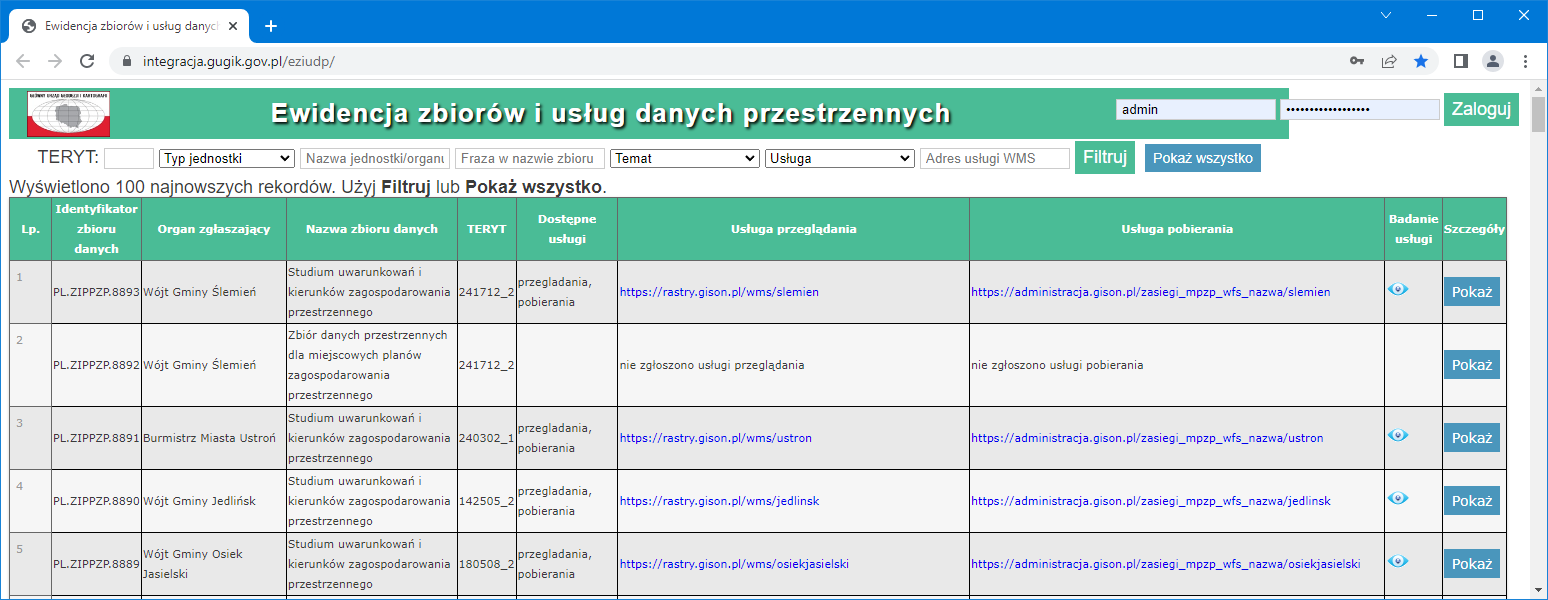Image resolution: width=1548 pixels, height=600 pixels.
Task: Toggle the eye icon in the Jedlińsk row
Action: (1399, 496)
